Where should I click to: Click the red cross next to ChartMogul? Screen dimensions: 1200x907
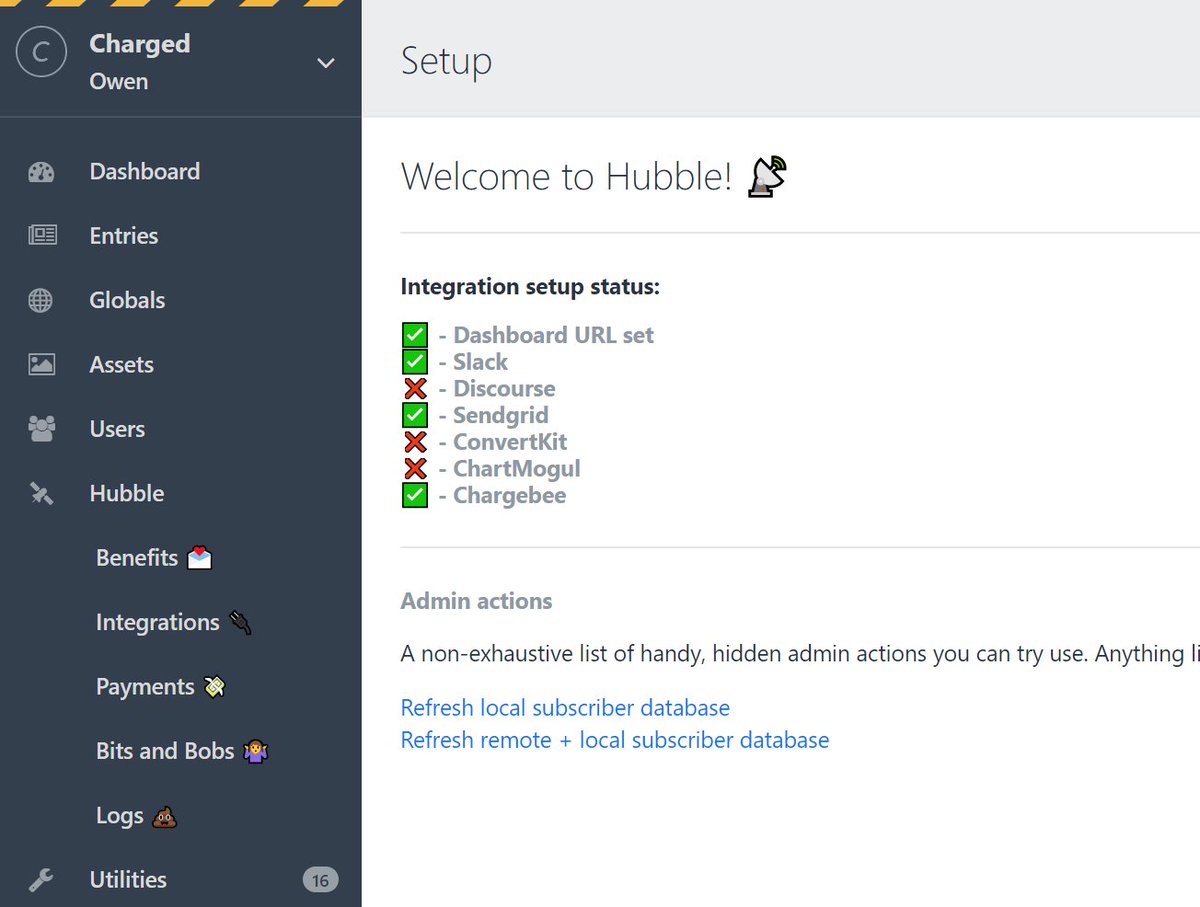[415, 469]
